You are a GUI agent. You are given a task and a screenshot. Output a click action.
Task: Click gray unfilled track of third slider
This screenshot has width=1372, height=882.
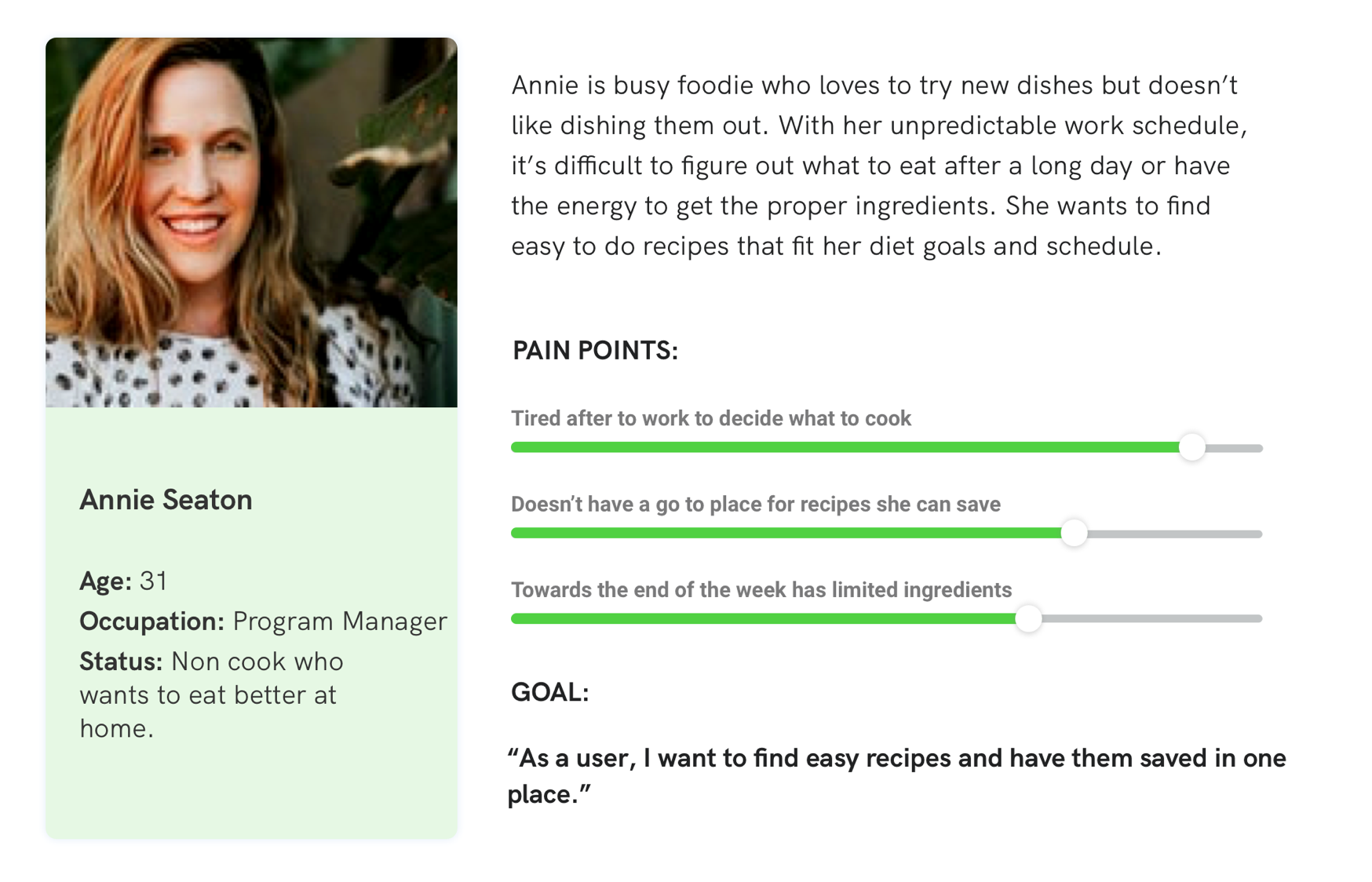click(1151, 619)
